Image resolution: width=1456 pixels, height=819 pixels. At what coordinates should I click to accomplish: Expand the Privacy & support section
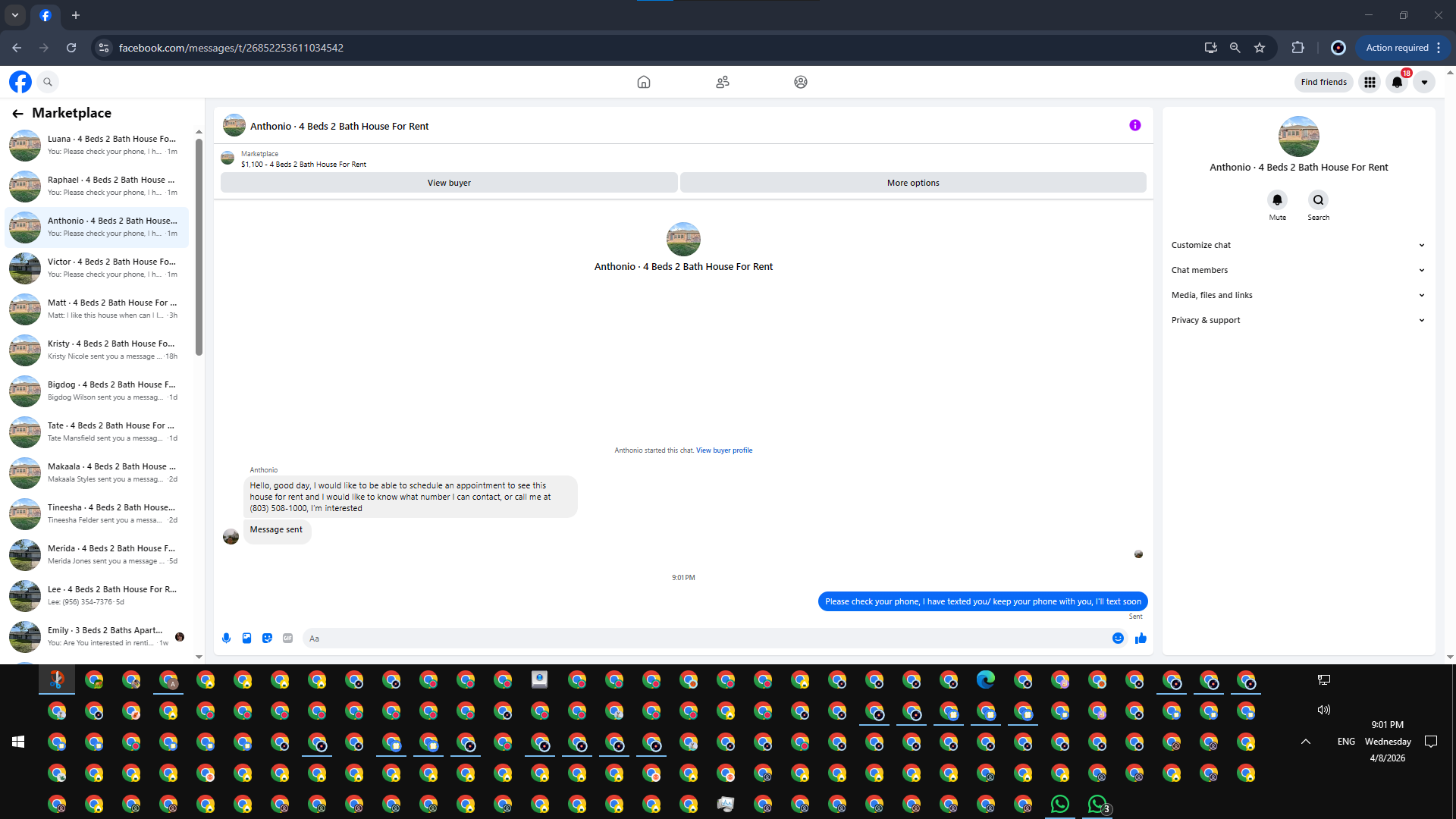tap(1298, 320)
